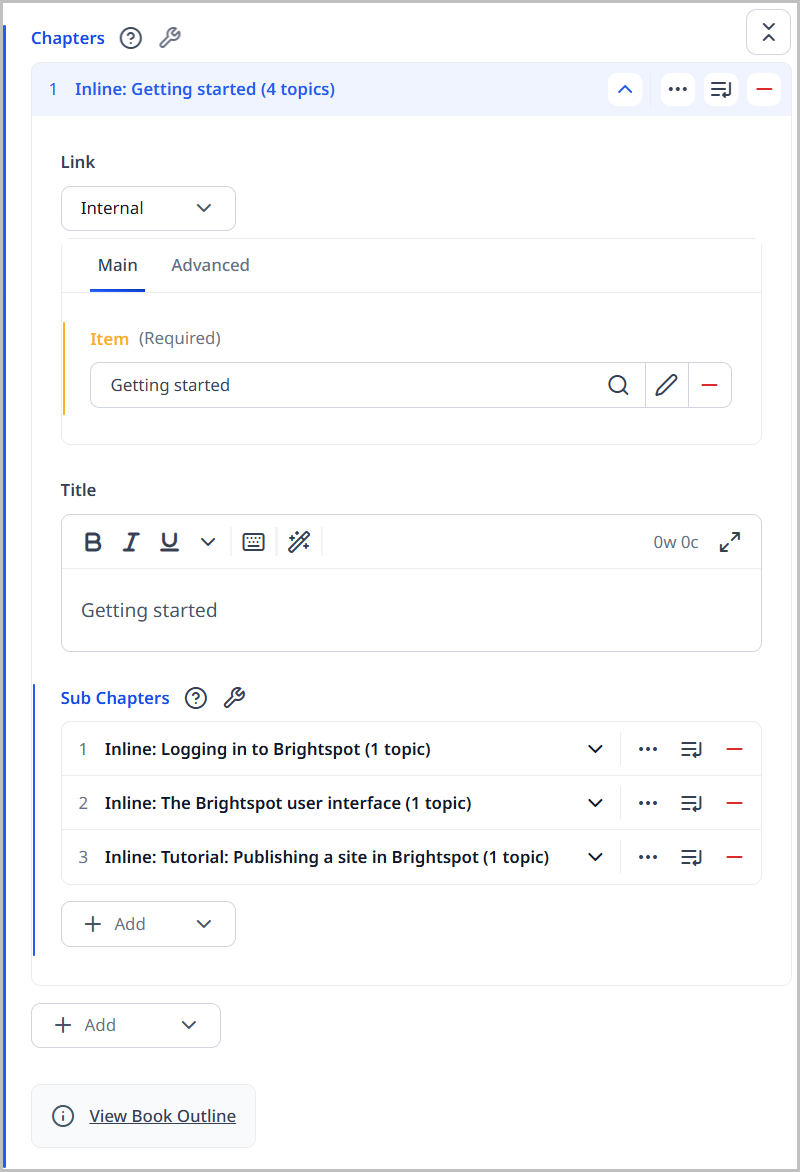This screenshot has width=800, height=1172.
Task: Expand the Logging in to Brightspot sub chapter
Action: pos(595,749)
